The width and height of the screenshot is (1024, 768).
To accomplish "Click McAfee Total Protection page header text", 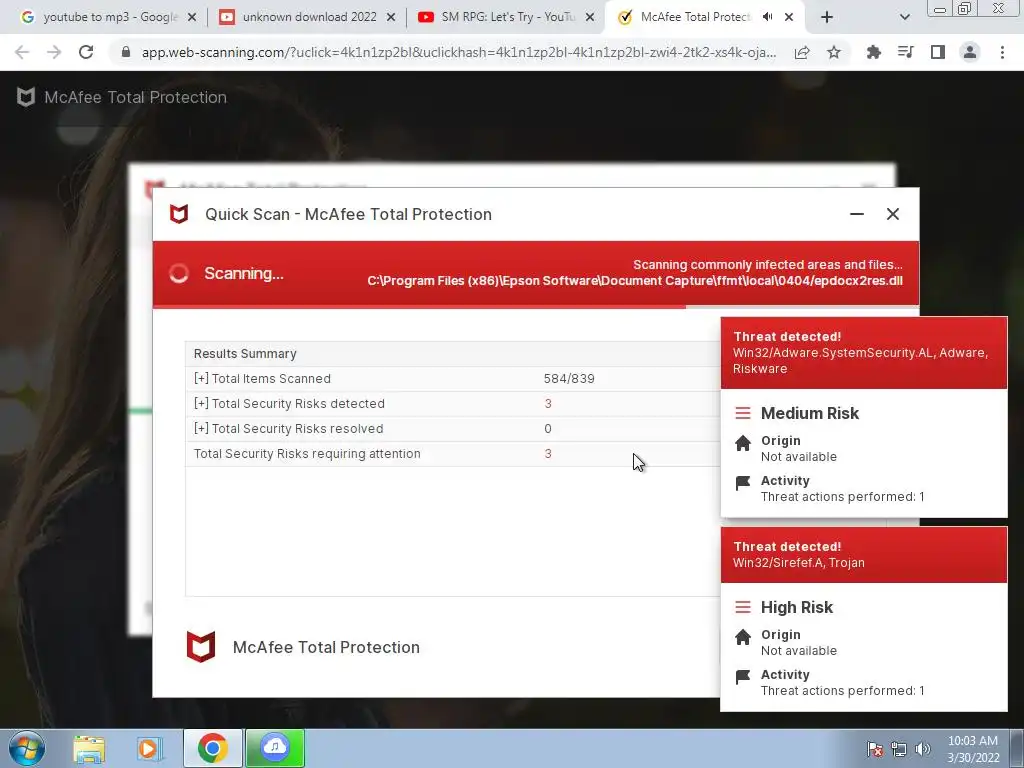I will pos(136,97).
